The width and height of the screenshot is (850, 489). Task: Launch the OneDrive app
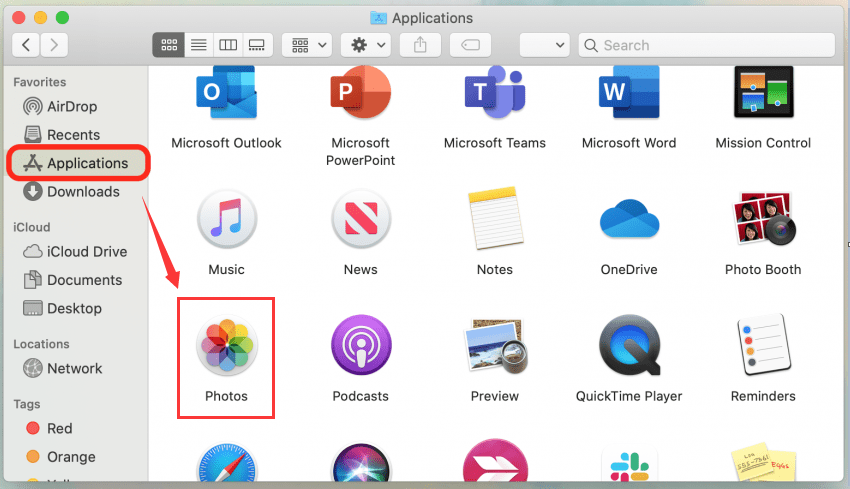click(x=628, y=222)
